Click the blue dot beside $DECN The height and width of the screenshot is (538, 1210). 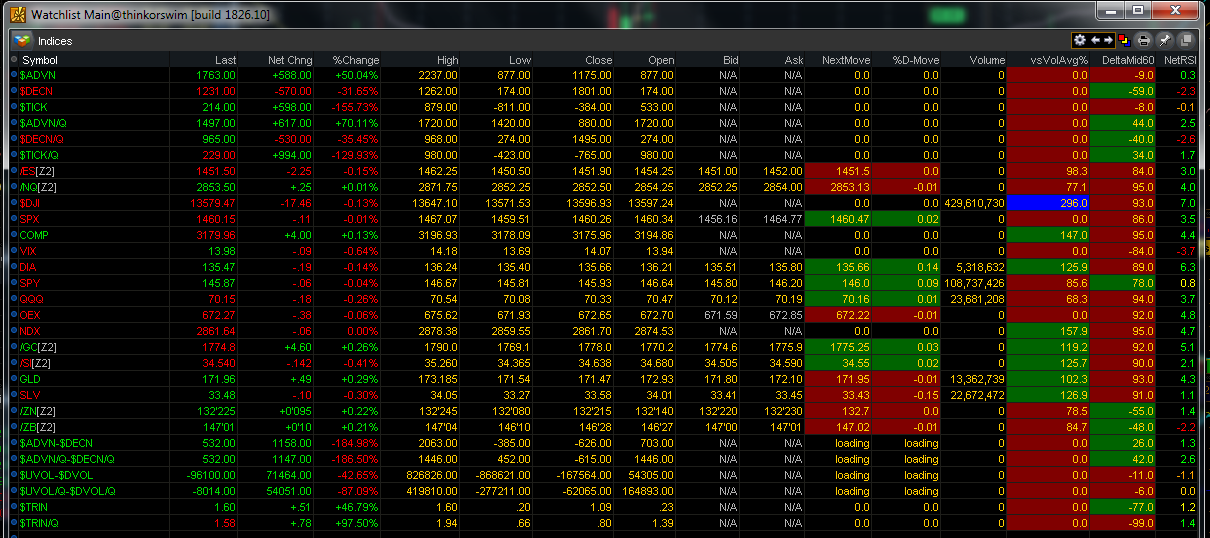click(x=13, y=91)
